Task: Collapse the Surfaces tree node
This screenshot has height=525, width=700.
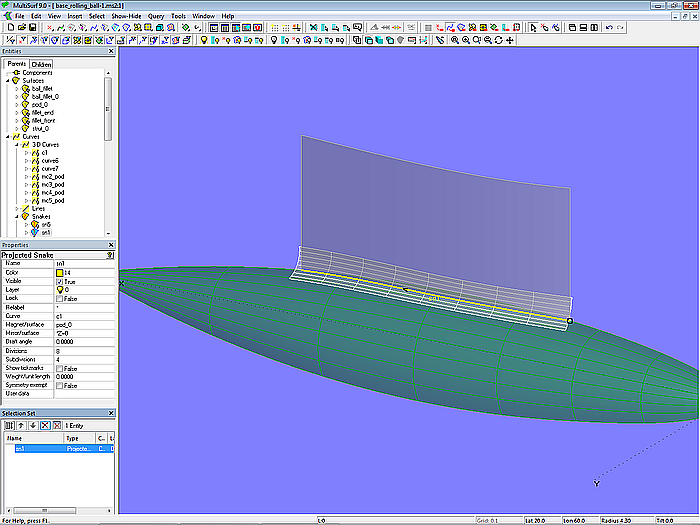Action: [x=8, y=81]
